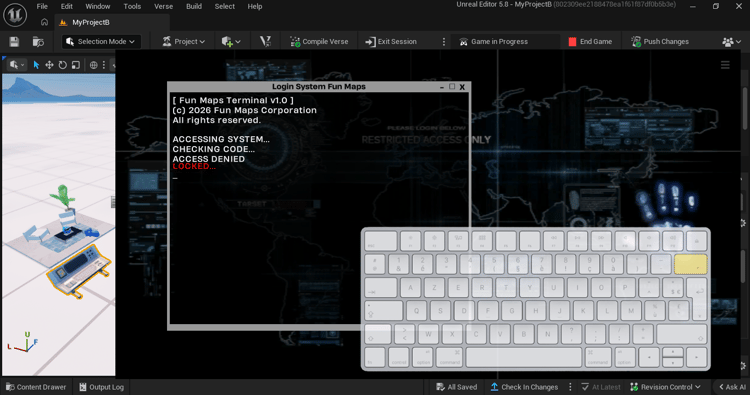Screen dimensions: 750x395
Task: Click the Unreal Engine logo icon
Action: point(15,14)
